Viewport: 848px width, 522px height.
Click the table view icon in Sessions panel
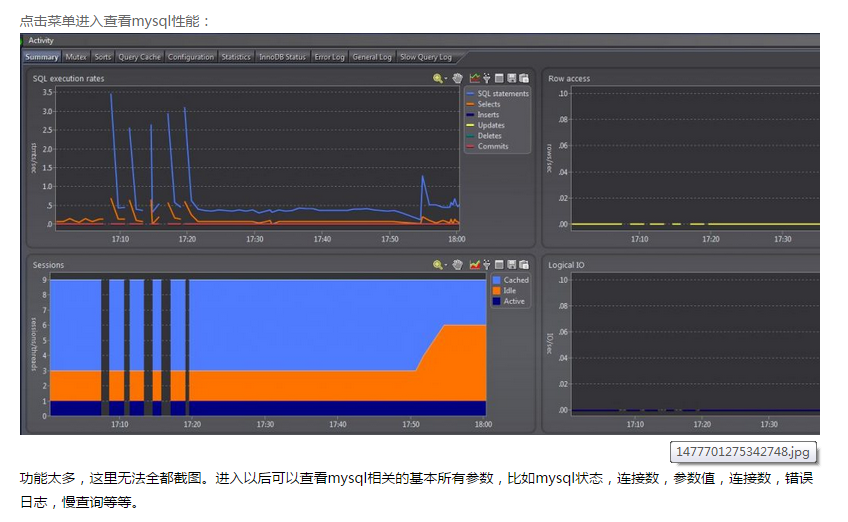pos(499,265)
